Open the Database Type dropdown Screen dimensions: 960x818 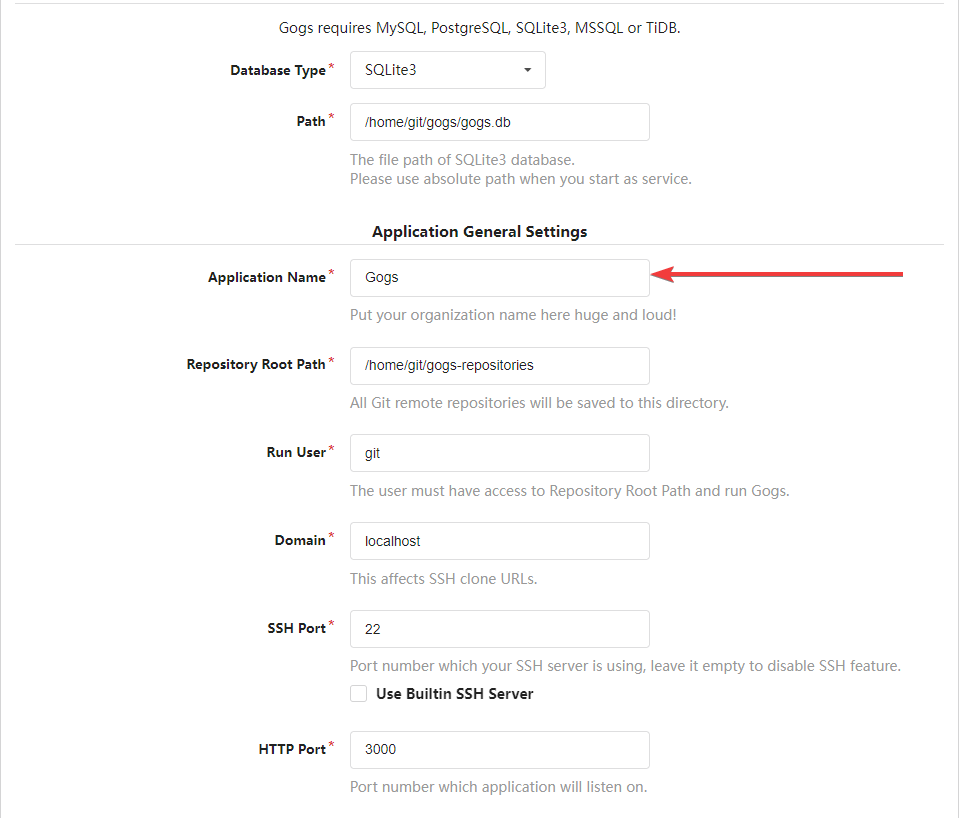448,70
